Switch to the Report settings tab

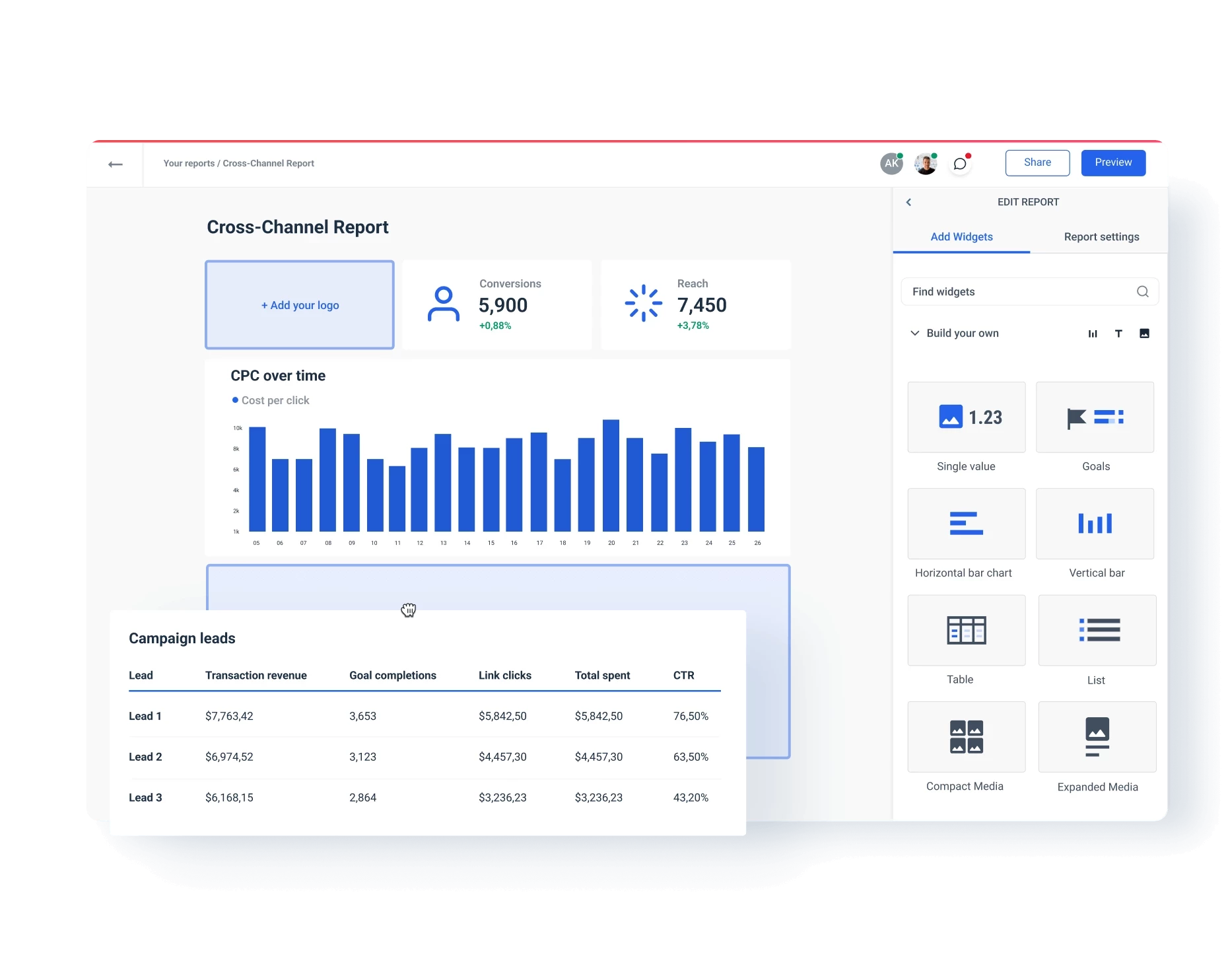[1101, 237]
